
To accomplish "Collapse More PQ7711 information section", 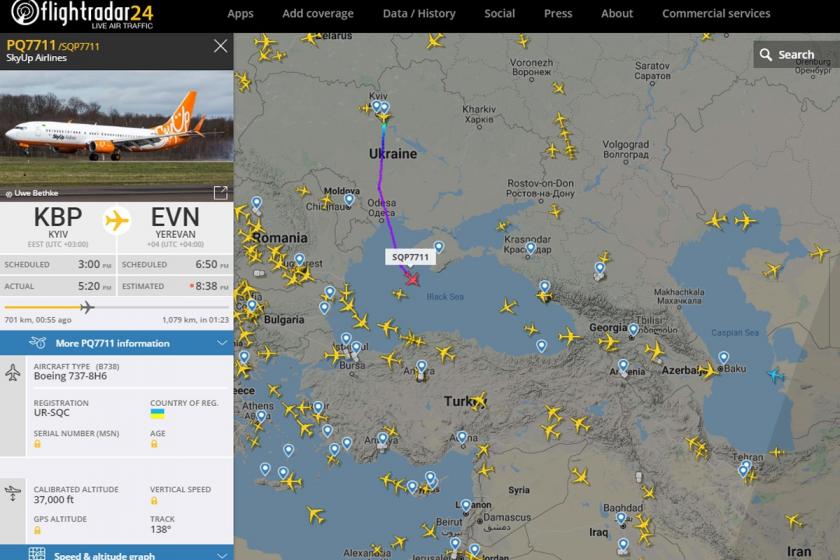I will click(x=117, y=343).
